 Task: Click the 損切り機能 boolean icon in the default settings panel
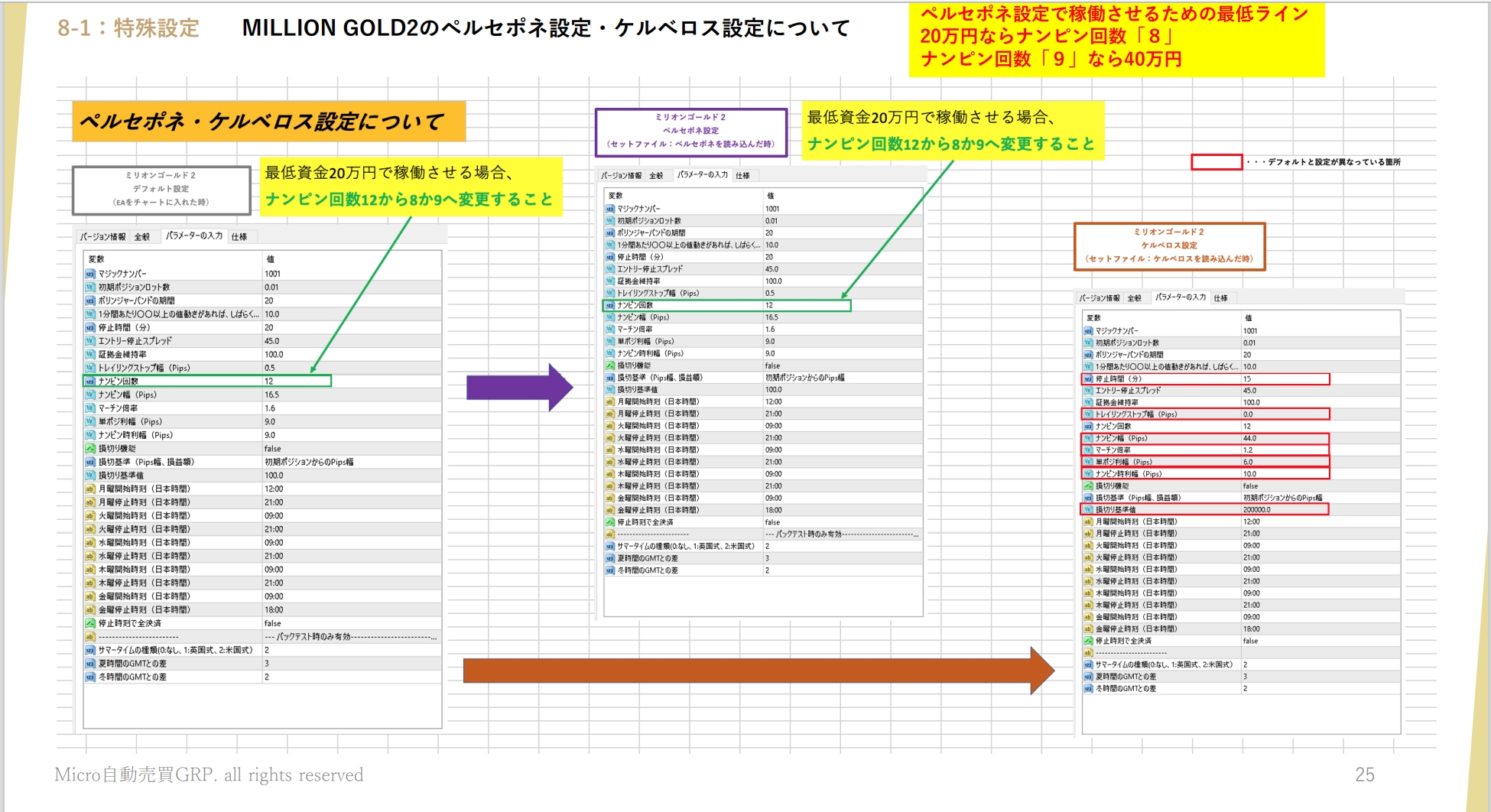click(x=90, y=449)
